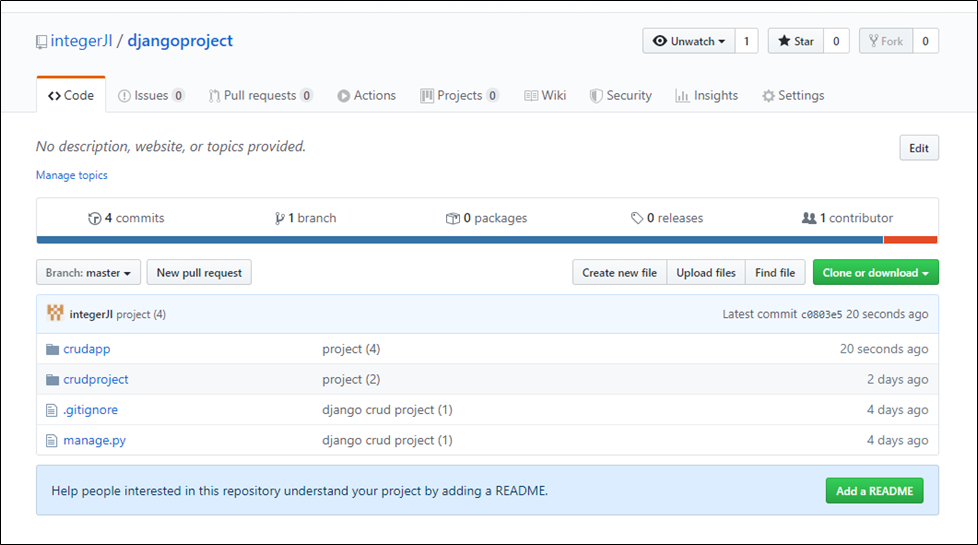978x545 pixels.
Task: Click the Edit description button
Action: pos(919,148)
